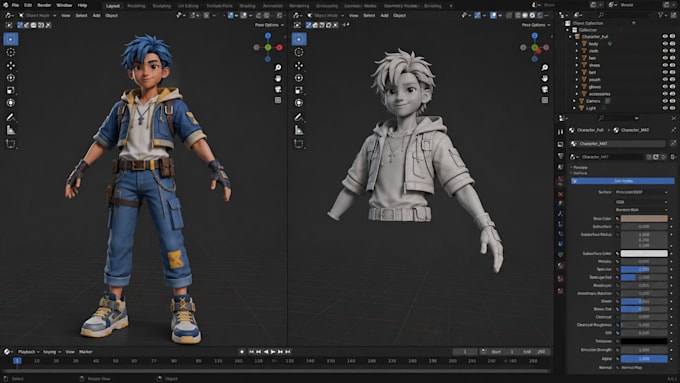Open the File menu
This screenshot has height=383, width=680.
point(15,5)
